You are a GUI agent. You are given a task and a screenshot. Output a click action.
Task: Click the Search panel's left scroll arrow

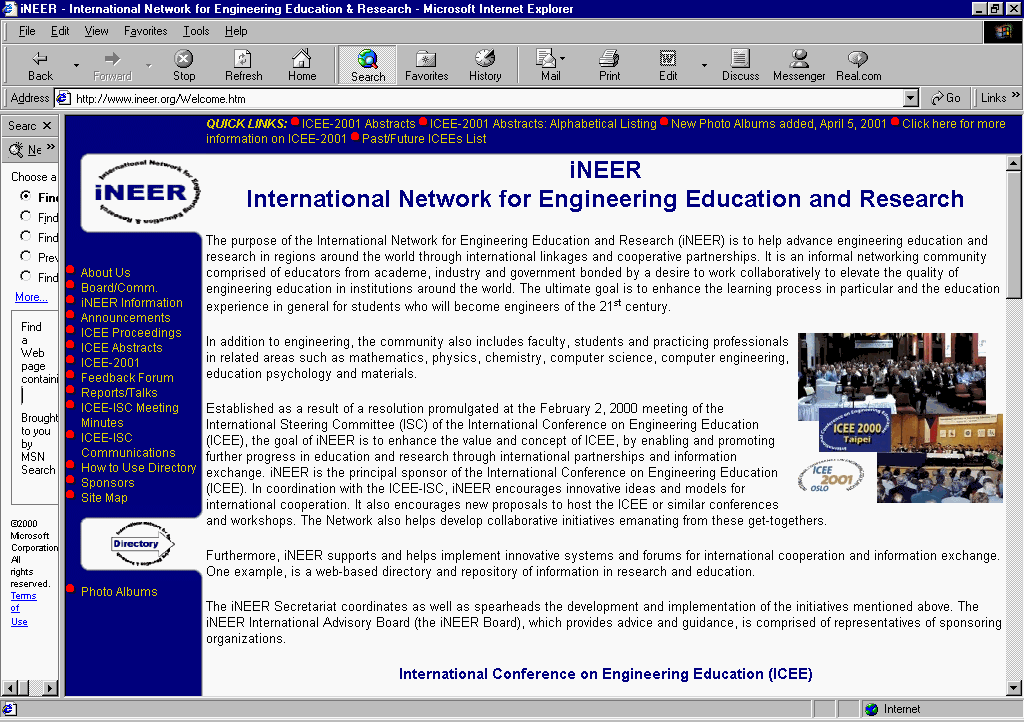coord(10,687)
